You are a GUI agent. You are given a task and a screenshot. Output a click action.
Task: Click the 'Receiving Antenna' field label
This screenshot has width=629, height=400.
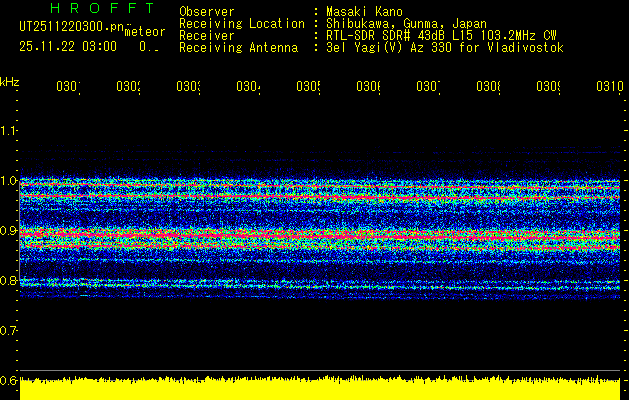[238, 47]
